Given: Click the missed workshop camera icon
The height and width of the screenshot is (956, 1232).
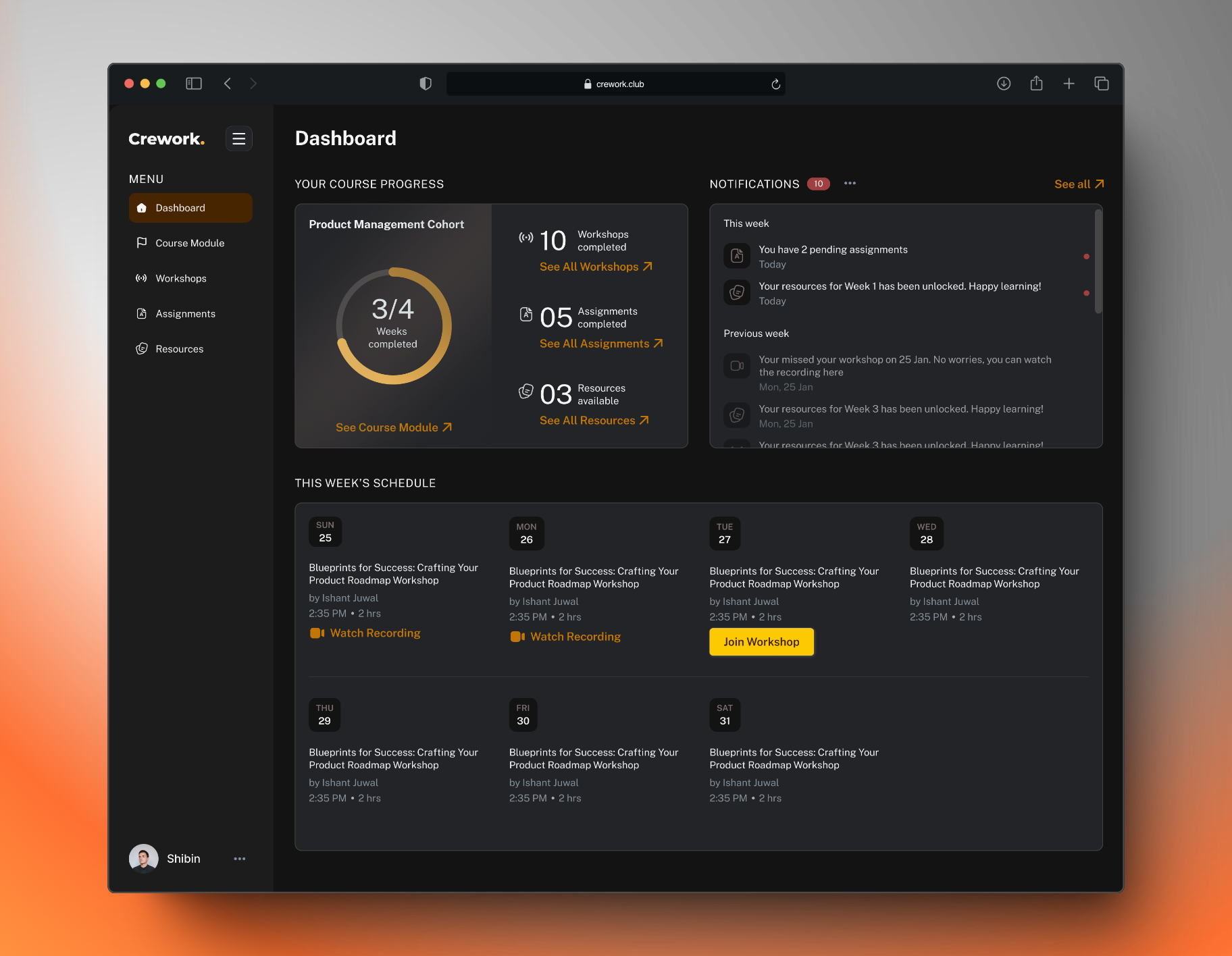Looking at the screenshot, I should [737, 366].
